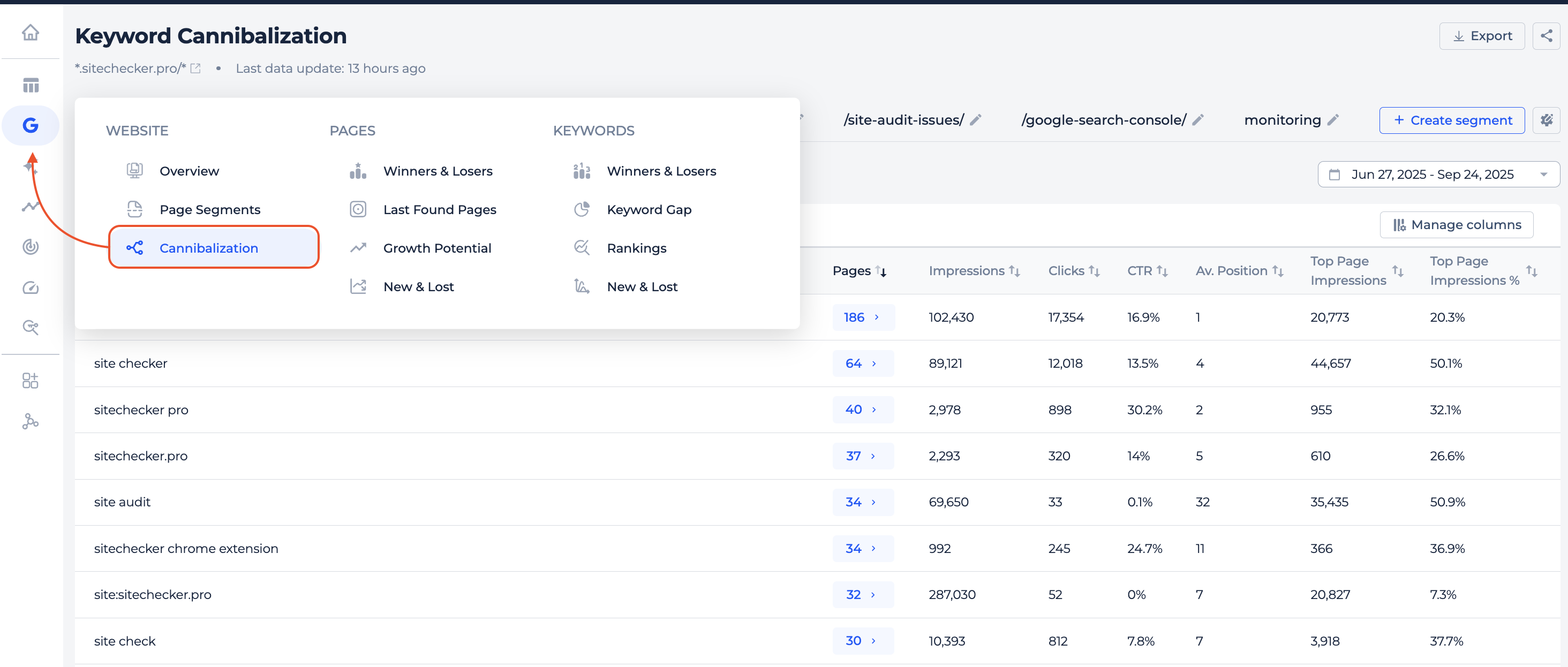1568x667 pixels.
Task: Expand the 186 pages for the first keyword
Action: [x=863, y=317]
